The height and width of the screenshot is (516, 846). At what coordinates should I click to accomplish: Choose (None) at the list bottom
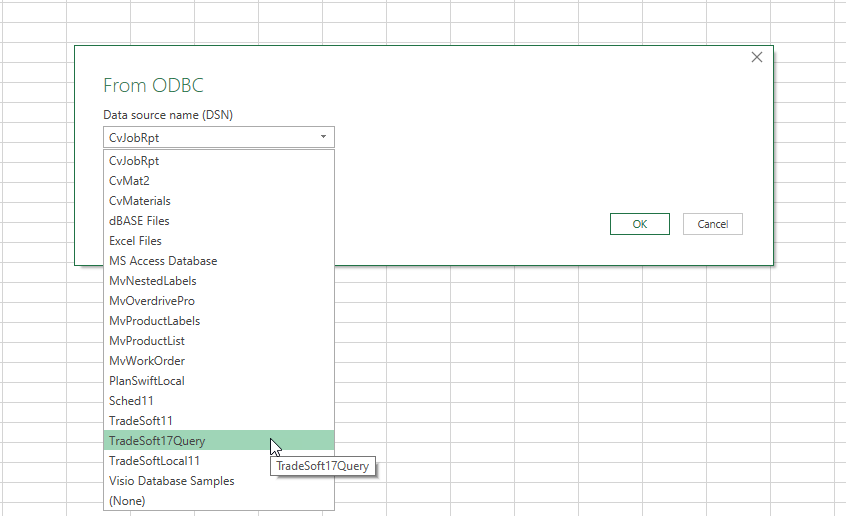(127, 500)
